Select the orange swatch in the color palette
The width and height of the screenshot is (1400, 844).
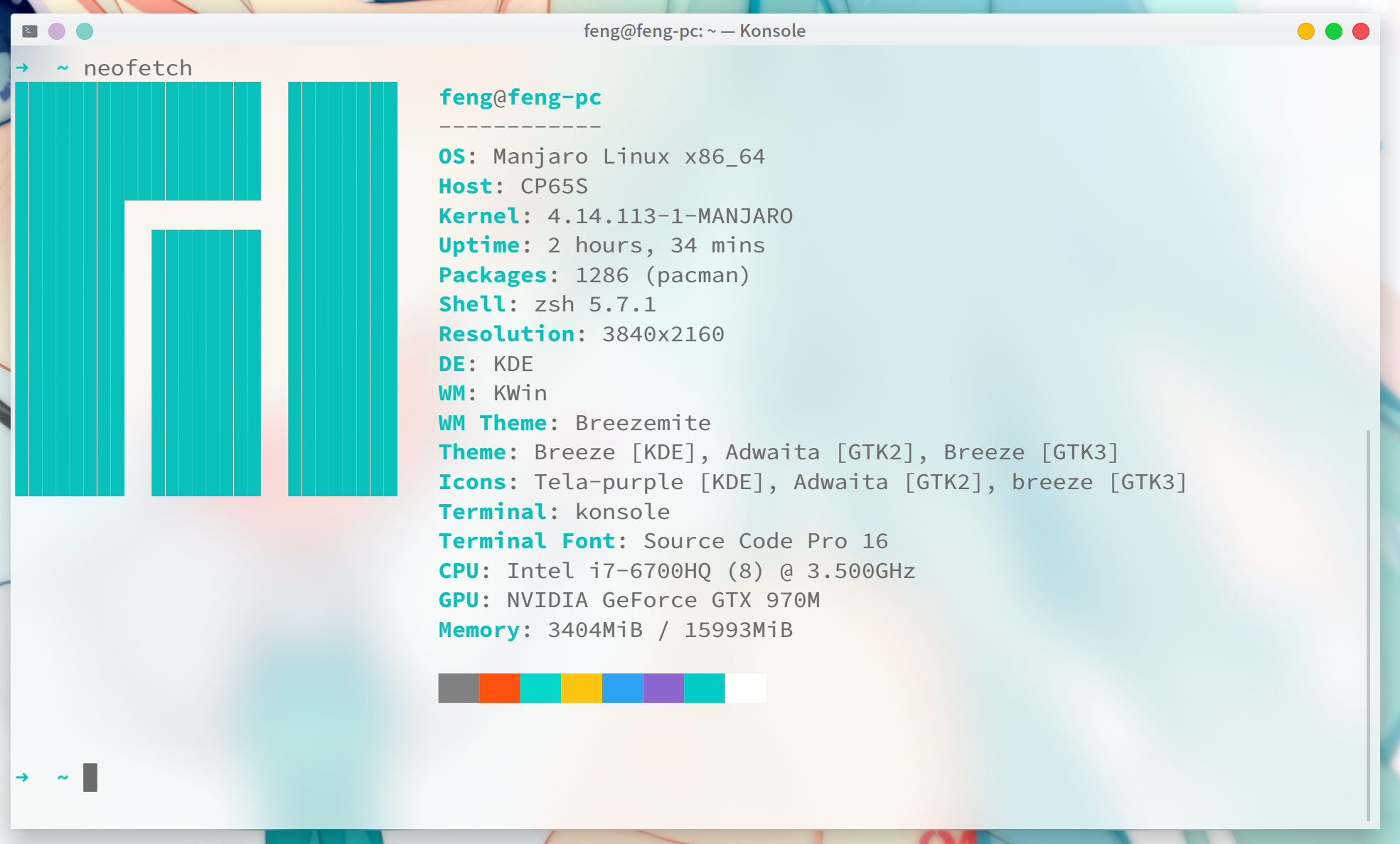click(x=500, y=688)
